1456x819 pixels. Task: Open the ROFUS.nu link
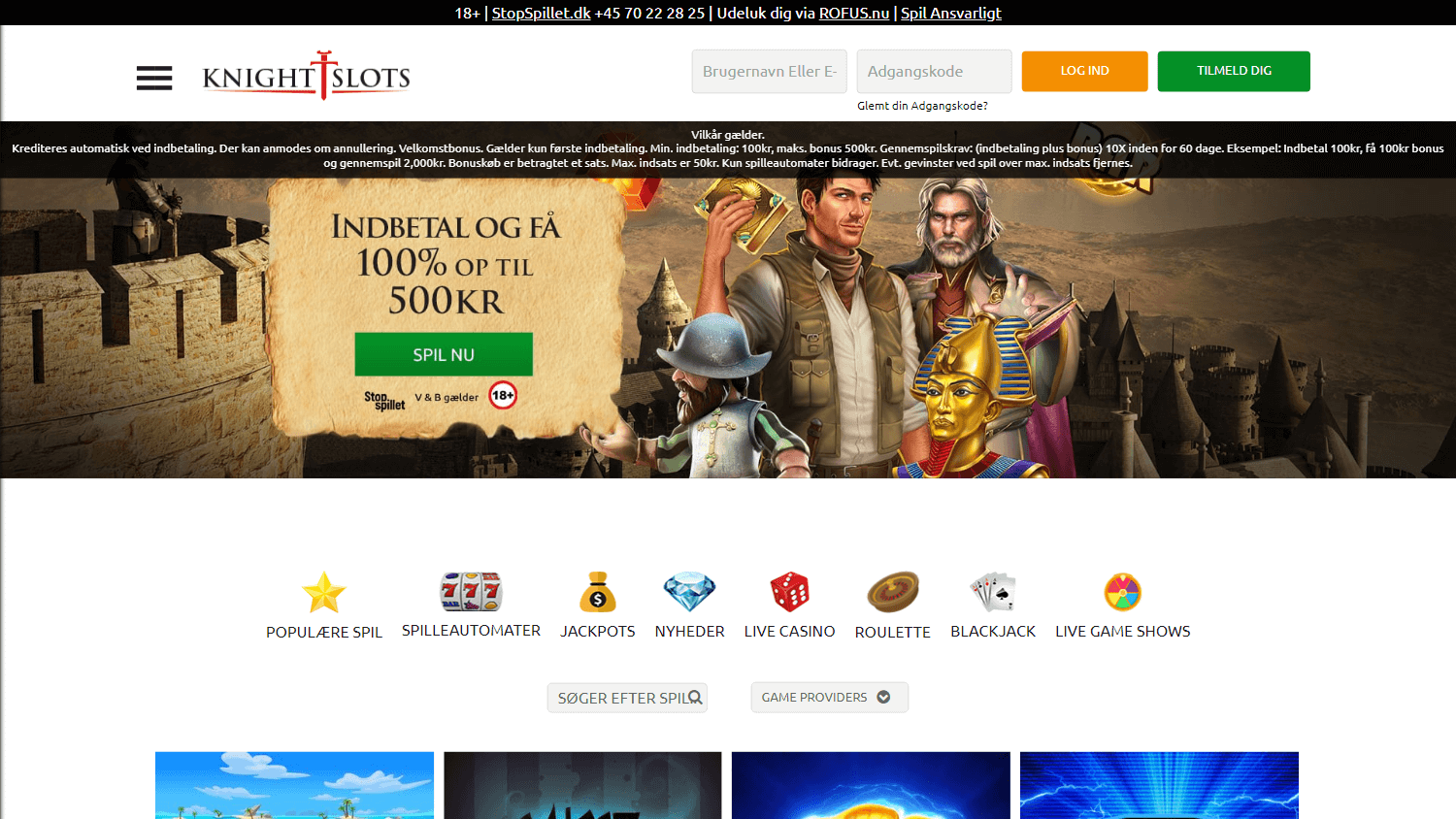click(854, 13)
